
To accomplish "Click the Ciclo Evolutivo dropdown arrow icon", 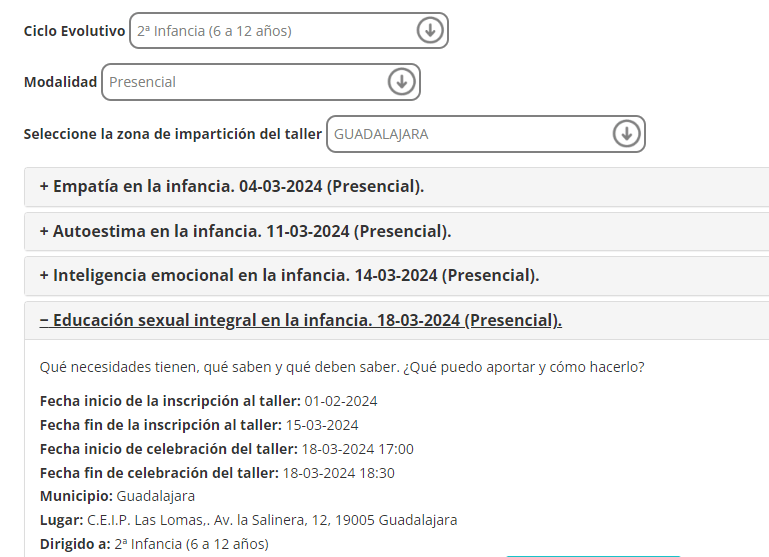I will 429,31.
